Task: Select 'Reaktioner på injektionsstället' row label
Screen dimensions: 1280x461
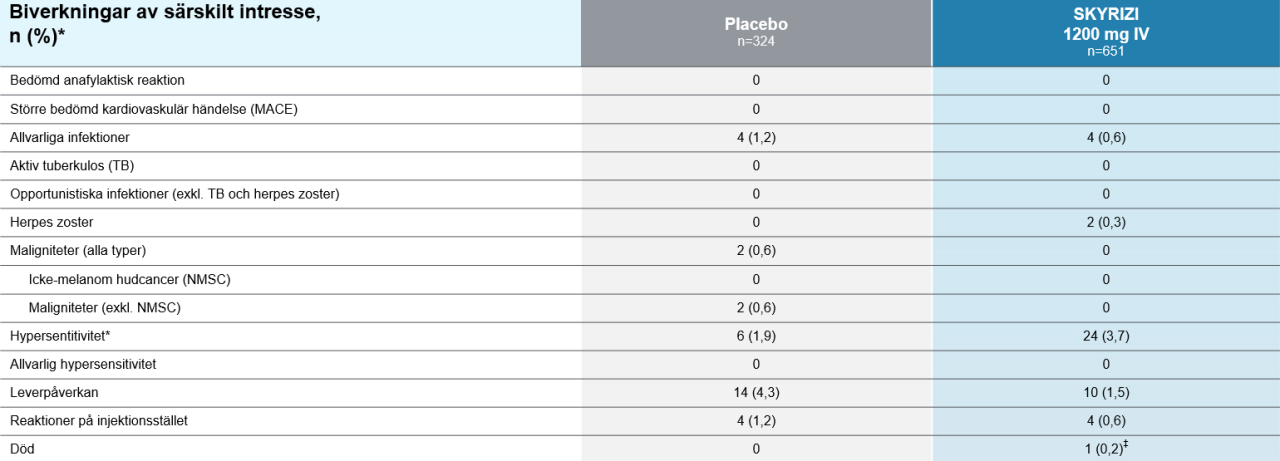Action: tap(99, 421)
